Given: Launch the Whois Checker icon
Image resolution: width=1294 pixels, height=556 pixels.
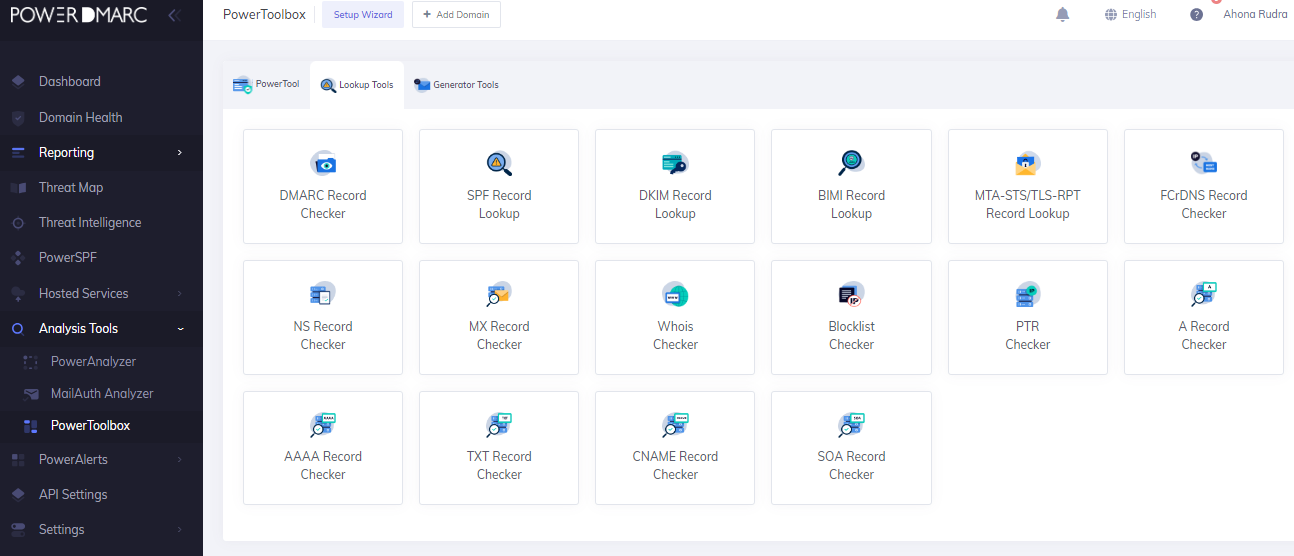Looking at the screenshot, I should coord(675,294).
